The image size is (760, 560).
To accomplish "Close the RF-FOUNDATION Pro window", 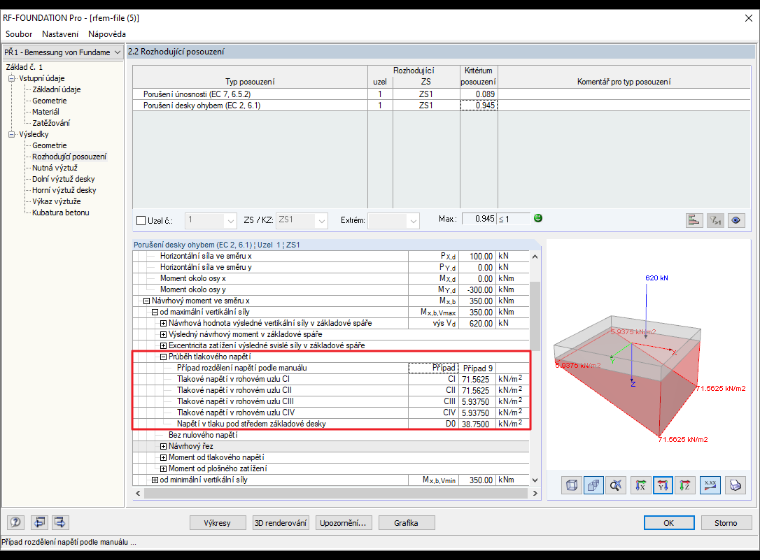I will (x=748, y=18).
